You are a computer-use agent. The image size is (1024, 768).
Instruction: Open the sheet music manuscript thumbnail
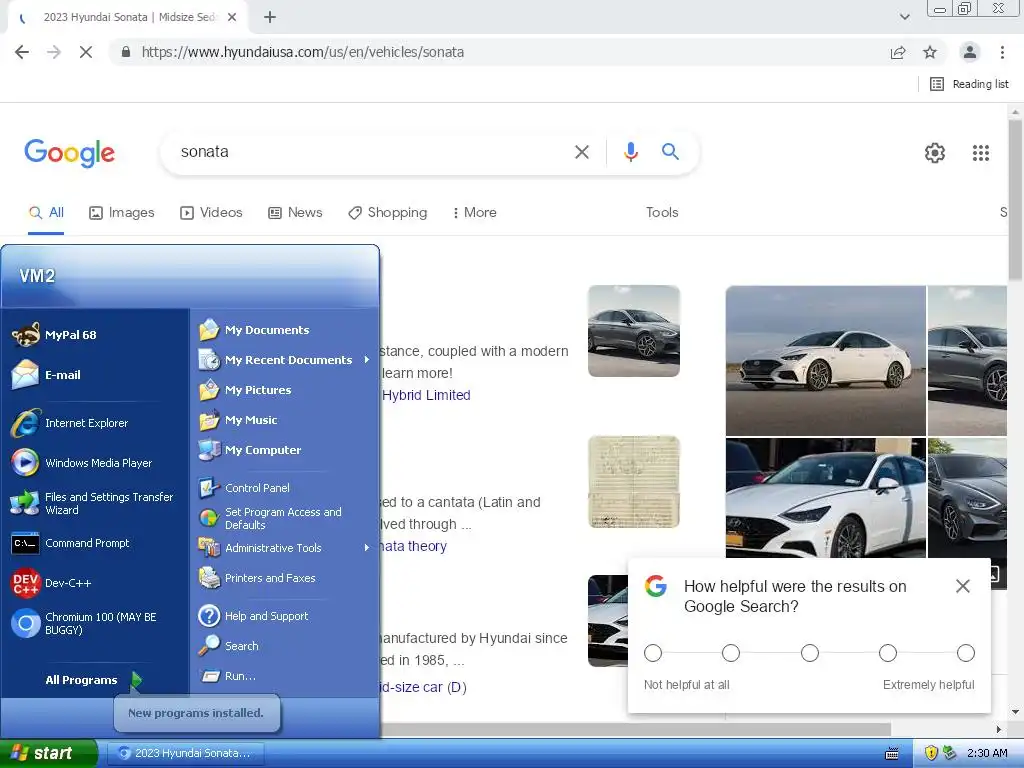pos(633,482)
